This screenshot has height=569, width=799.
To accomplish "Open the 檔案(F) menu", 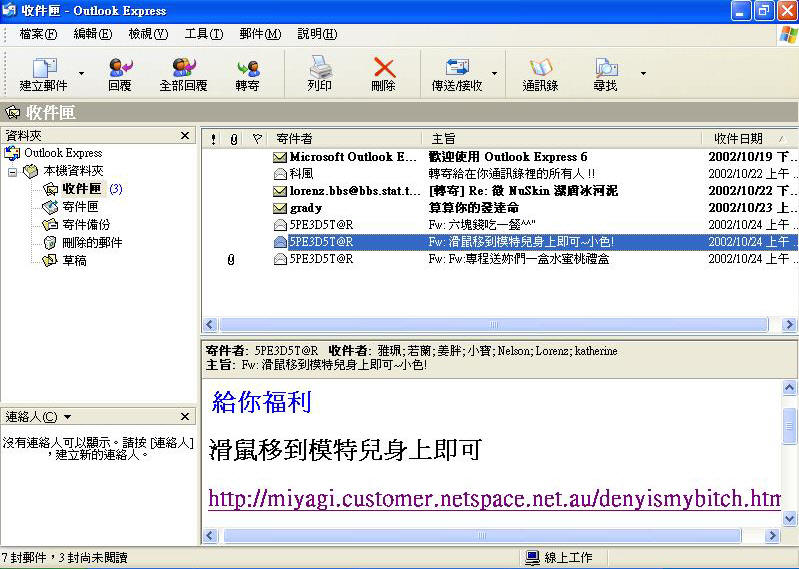I will tap(38, 34).
